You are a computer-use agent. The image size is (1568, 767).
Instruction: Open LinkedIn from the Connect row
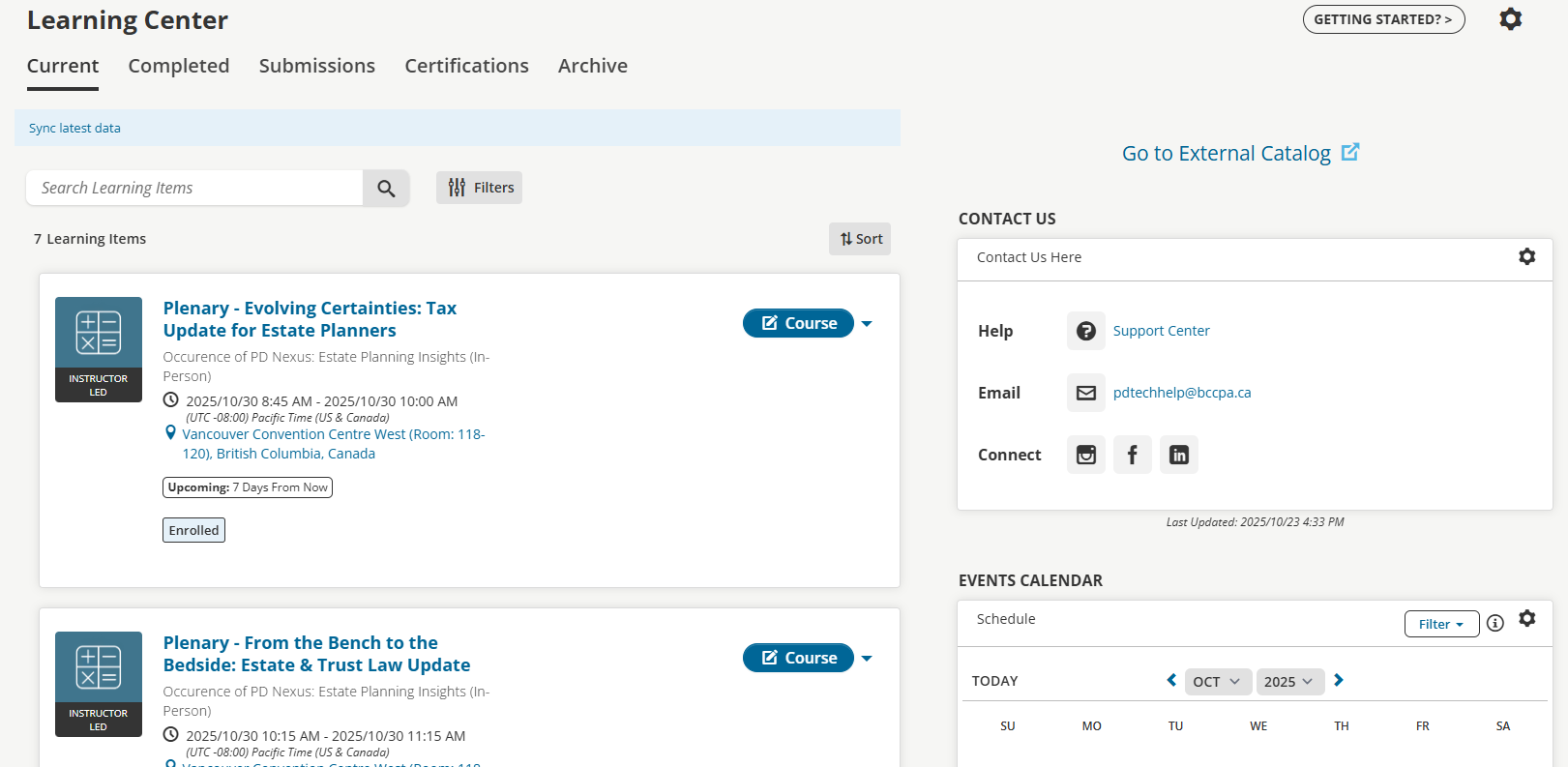1178,455
